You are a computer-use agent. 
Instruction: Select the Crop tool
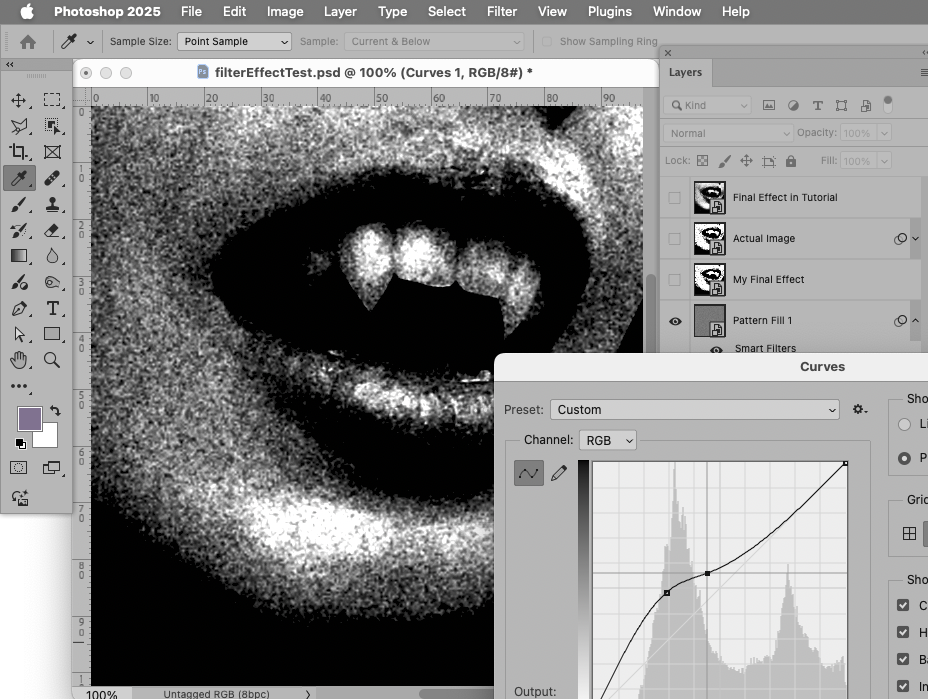click(x=18, y=151)
